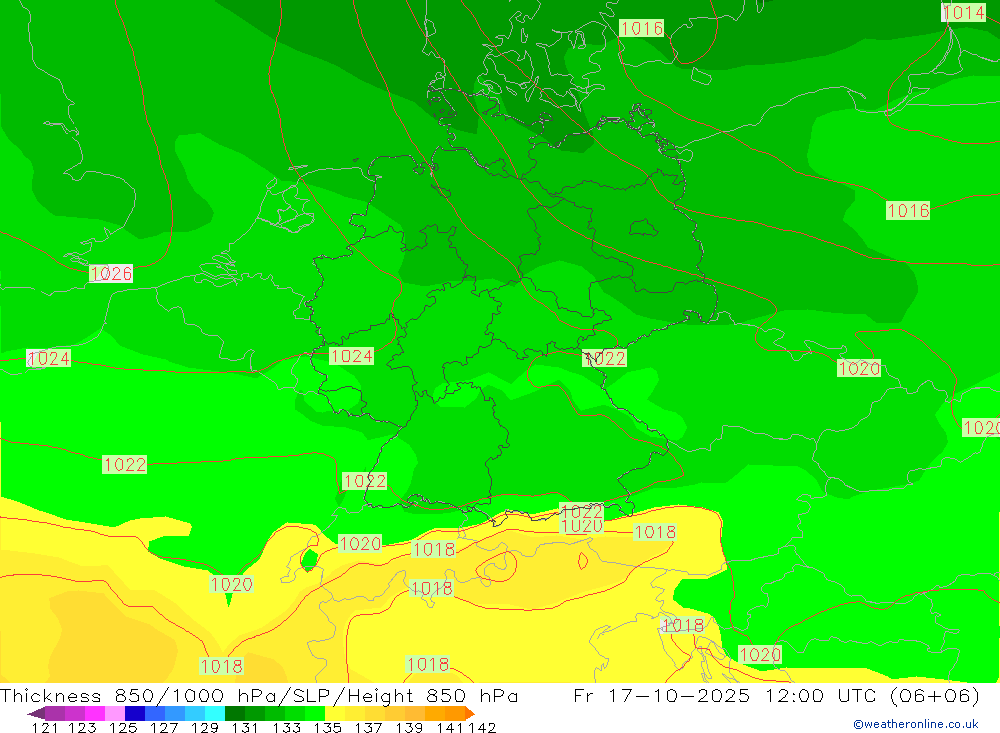Click the 1024 label at the left edge
This screenshot has height=733, width=1000.
(48, 359)
